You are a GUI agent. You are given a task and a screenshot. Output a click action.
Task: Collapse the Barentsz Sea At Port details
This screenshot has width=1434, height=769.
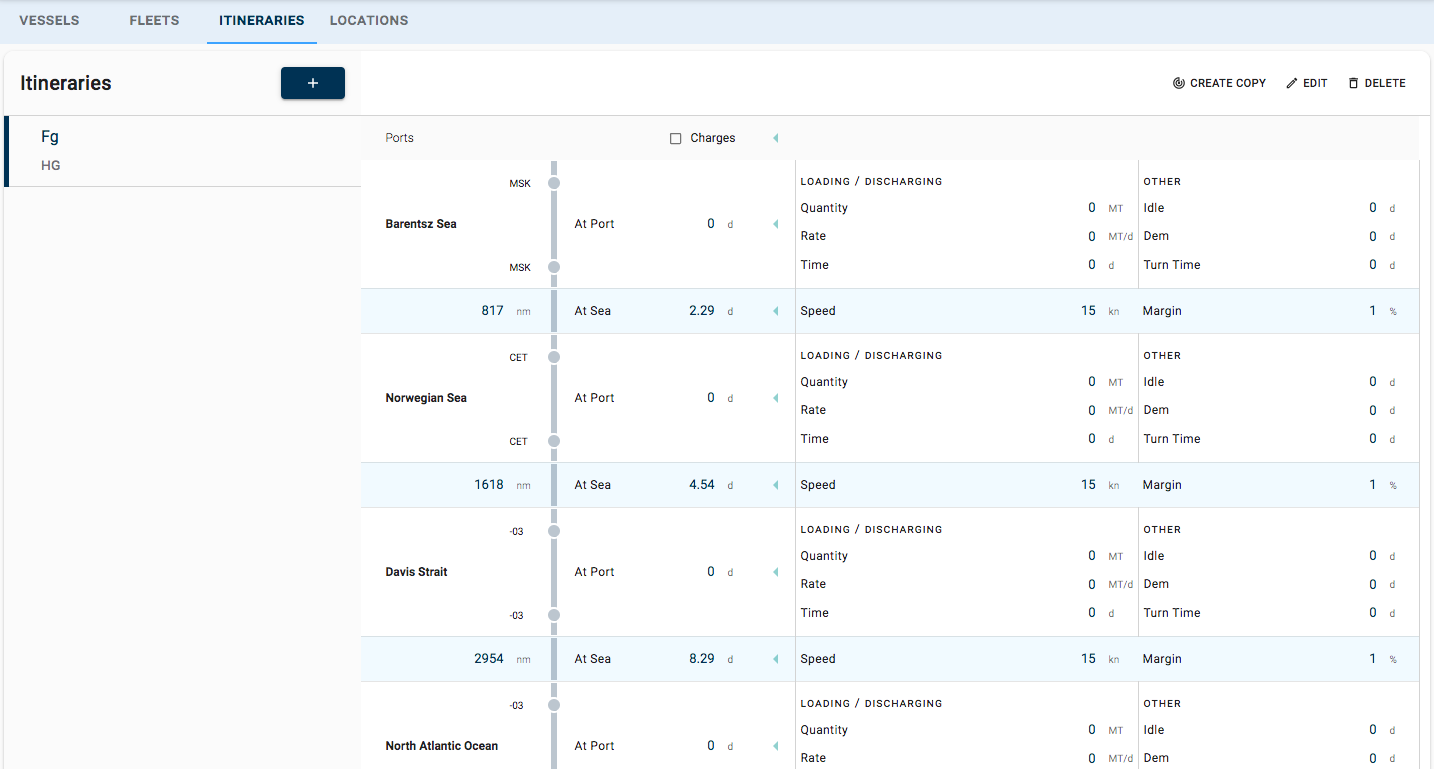point(776,223)
